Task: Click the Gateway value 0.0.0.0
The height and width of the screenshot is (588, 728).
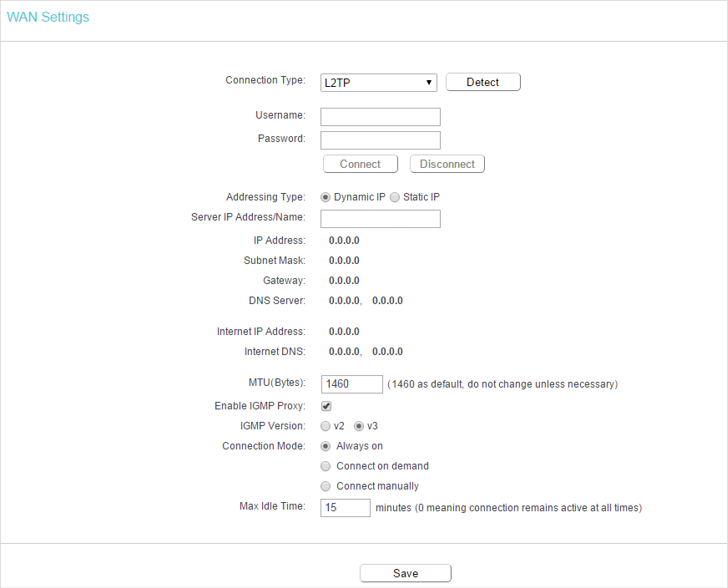Action: point(344,281)
